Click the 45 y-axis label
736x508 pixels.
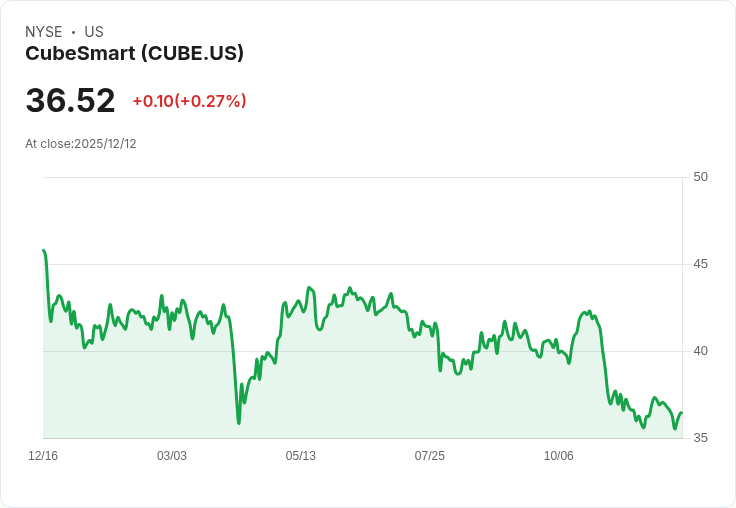[x=700, y=264]
